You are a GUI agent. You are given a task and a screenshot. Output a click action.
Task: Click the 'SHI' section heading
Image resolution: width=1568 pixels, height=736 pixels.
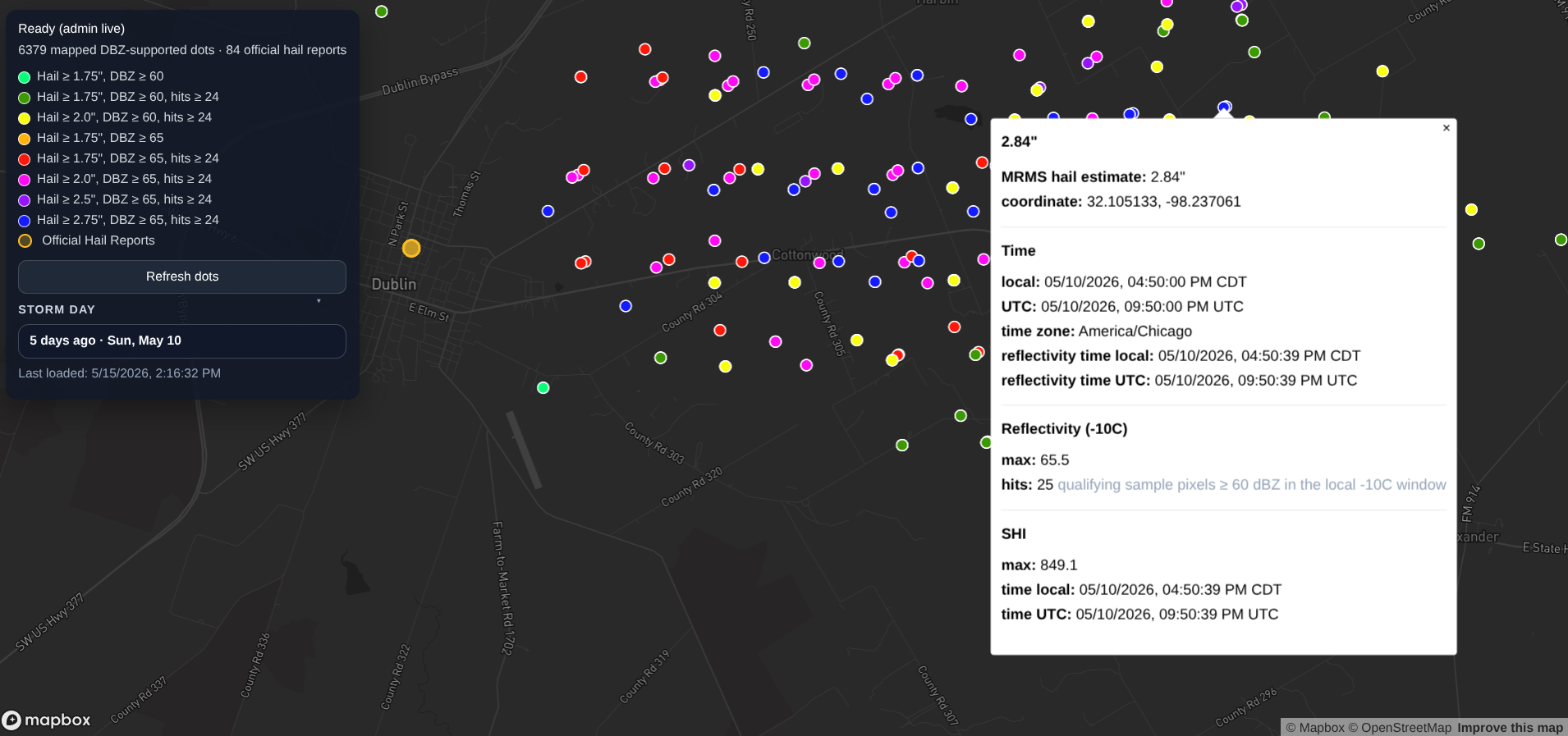tap(1013, 534)
